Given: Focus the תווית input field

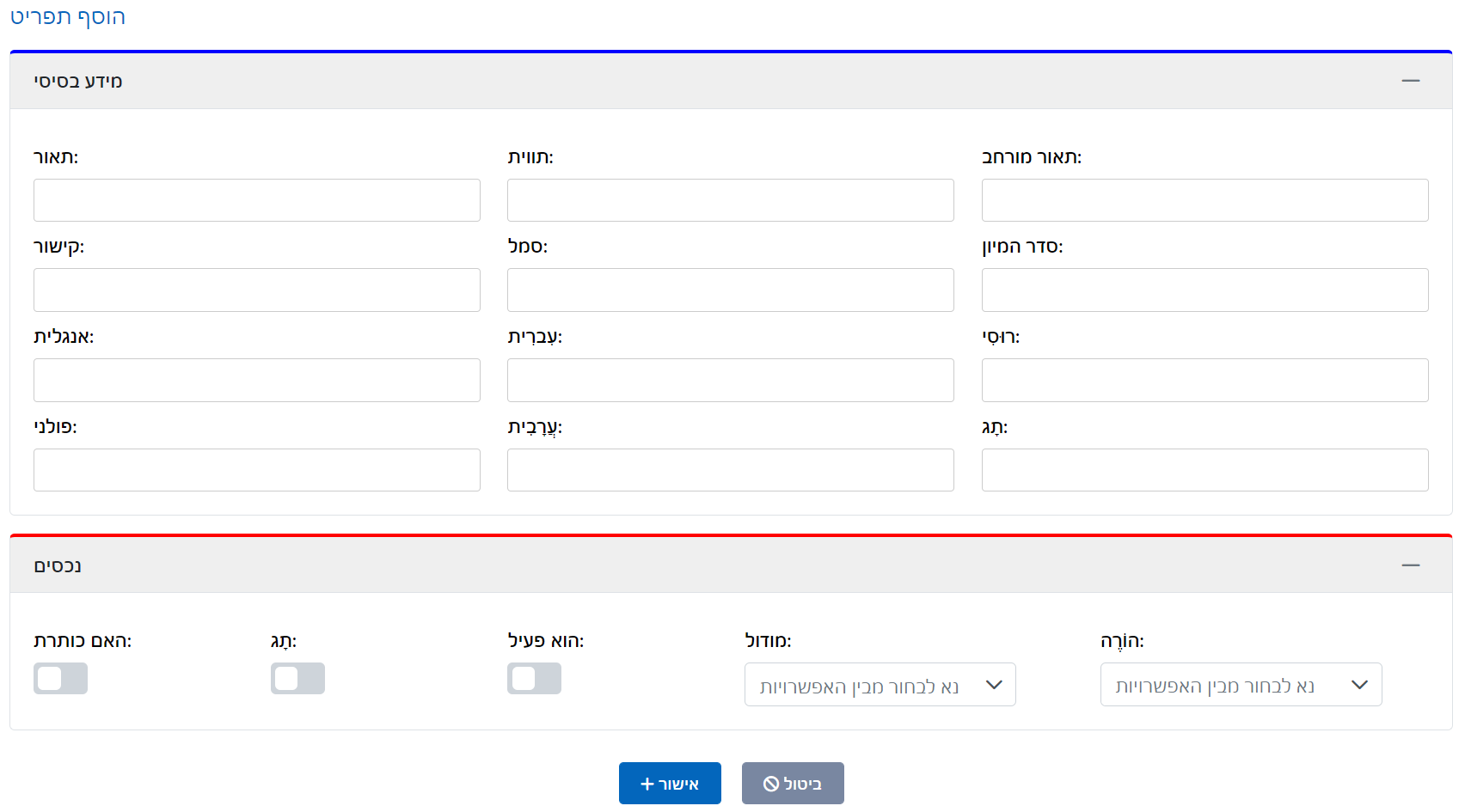Looking at the screenshot, I should 730,199.
